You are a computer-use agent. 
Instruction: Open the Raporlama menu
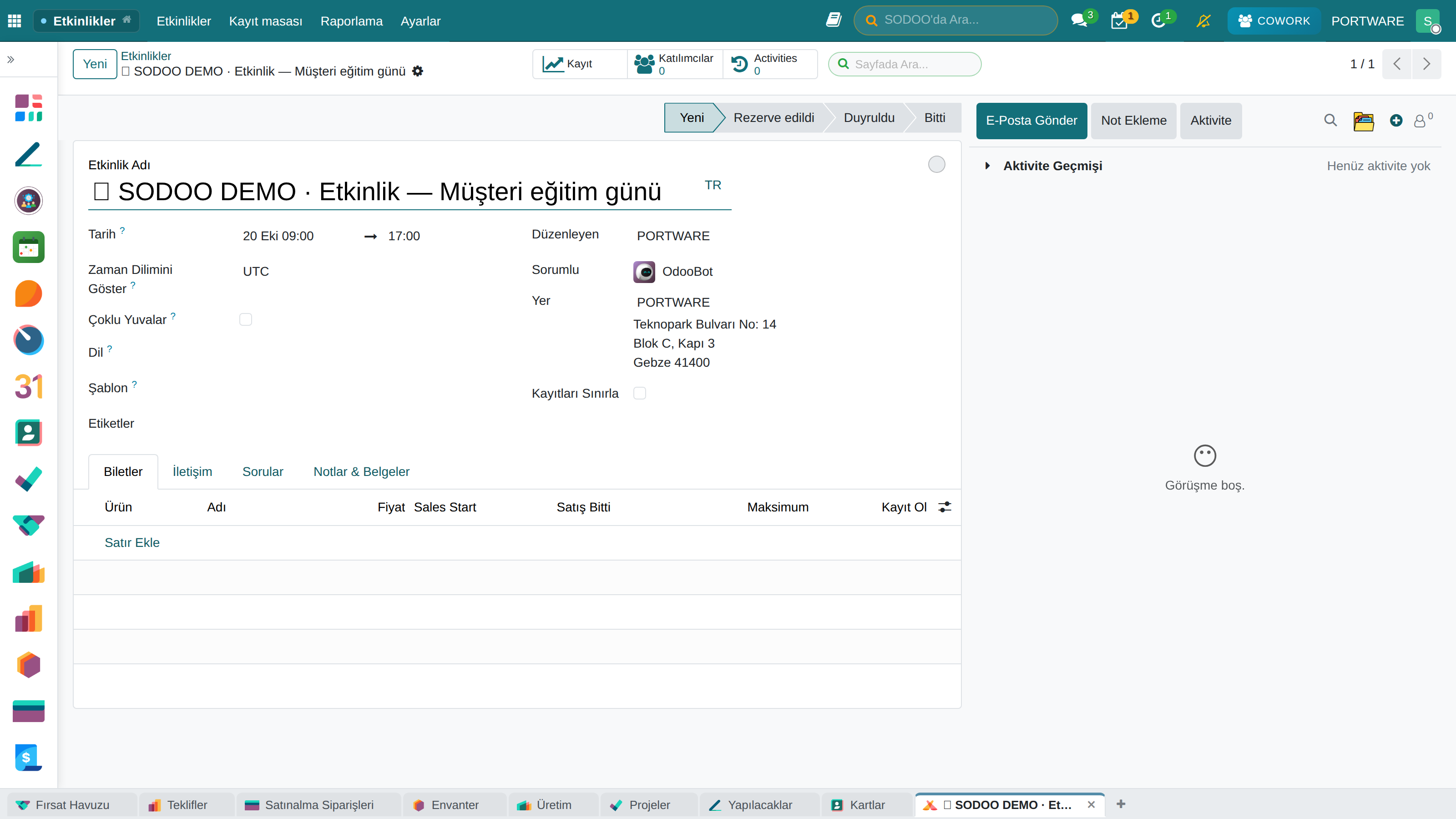click(x=352, y=21)
